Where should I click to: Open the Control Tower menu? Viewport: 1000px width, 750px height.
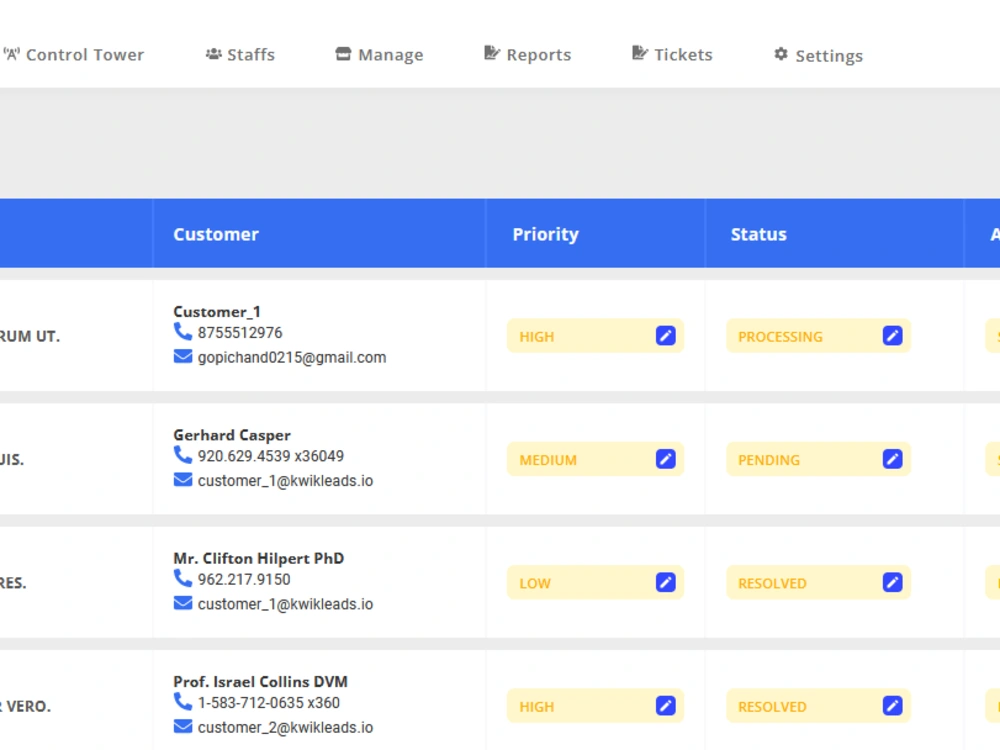74,55
